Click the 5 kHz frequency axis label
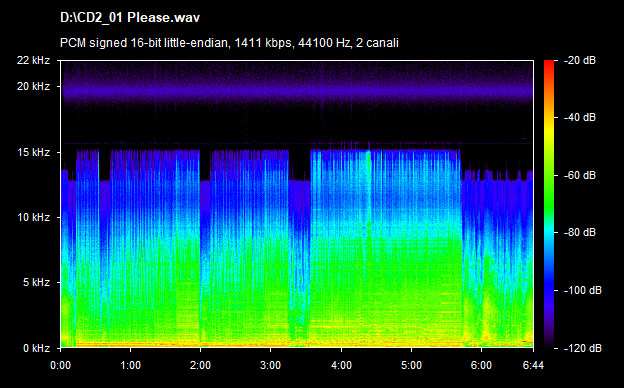Image resolution: width=624 pixels, height=388 pixels. click(36, 282)
